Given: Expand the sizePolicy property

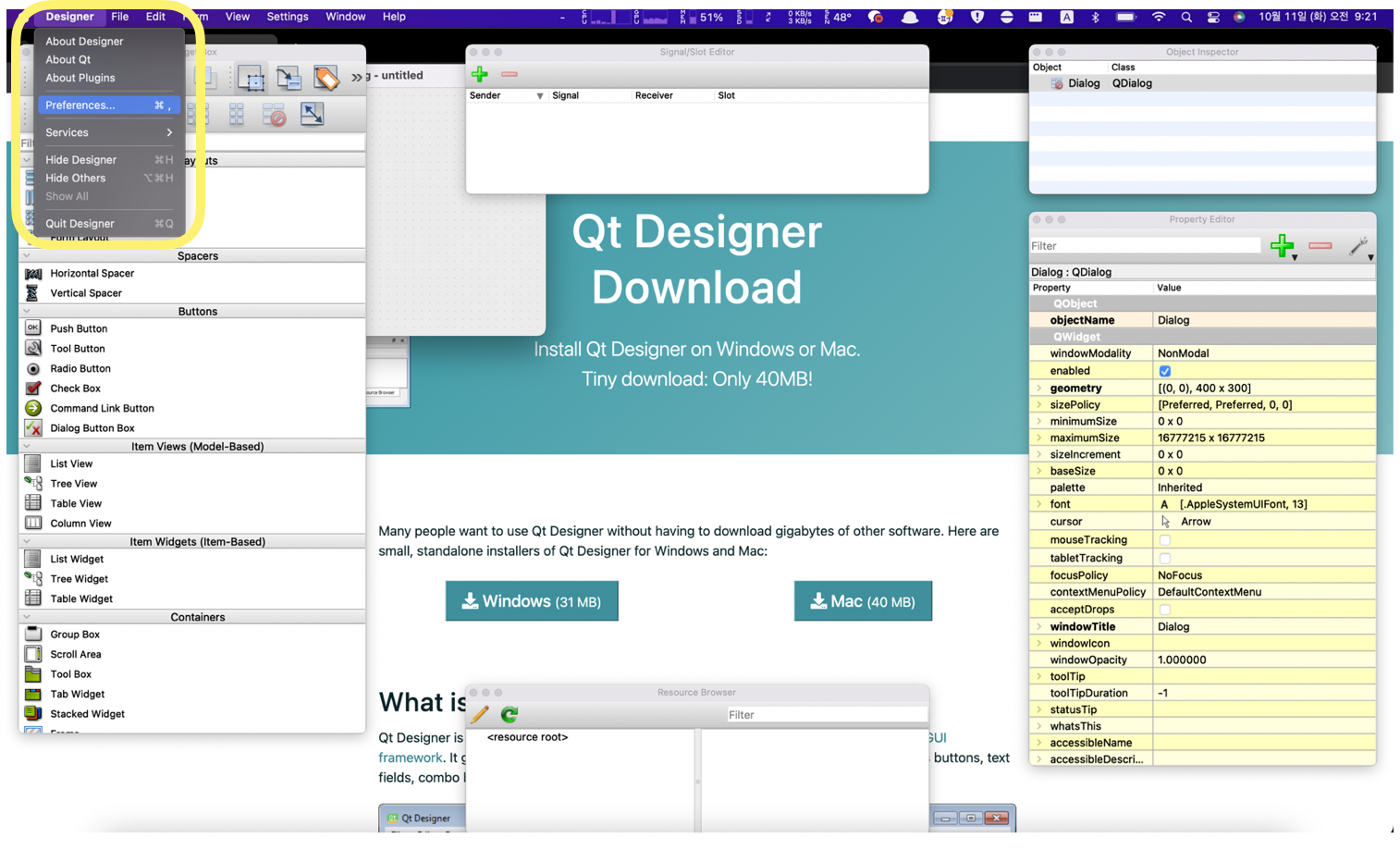Looking at the screenshot, I should [1038, 405].
